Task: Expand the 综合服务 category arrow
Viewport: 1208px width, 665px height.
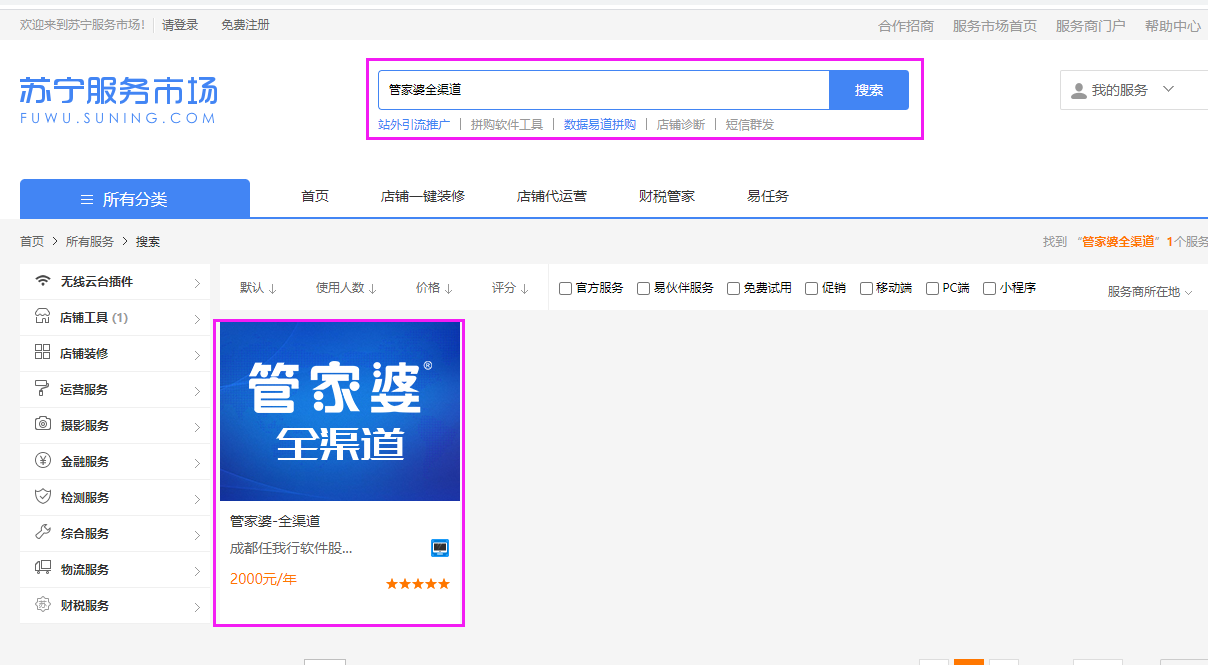Action: click(197, 535)
